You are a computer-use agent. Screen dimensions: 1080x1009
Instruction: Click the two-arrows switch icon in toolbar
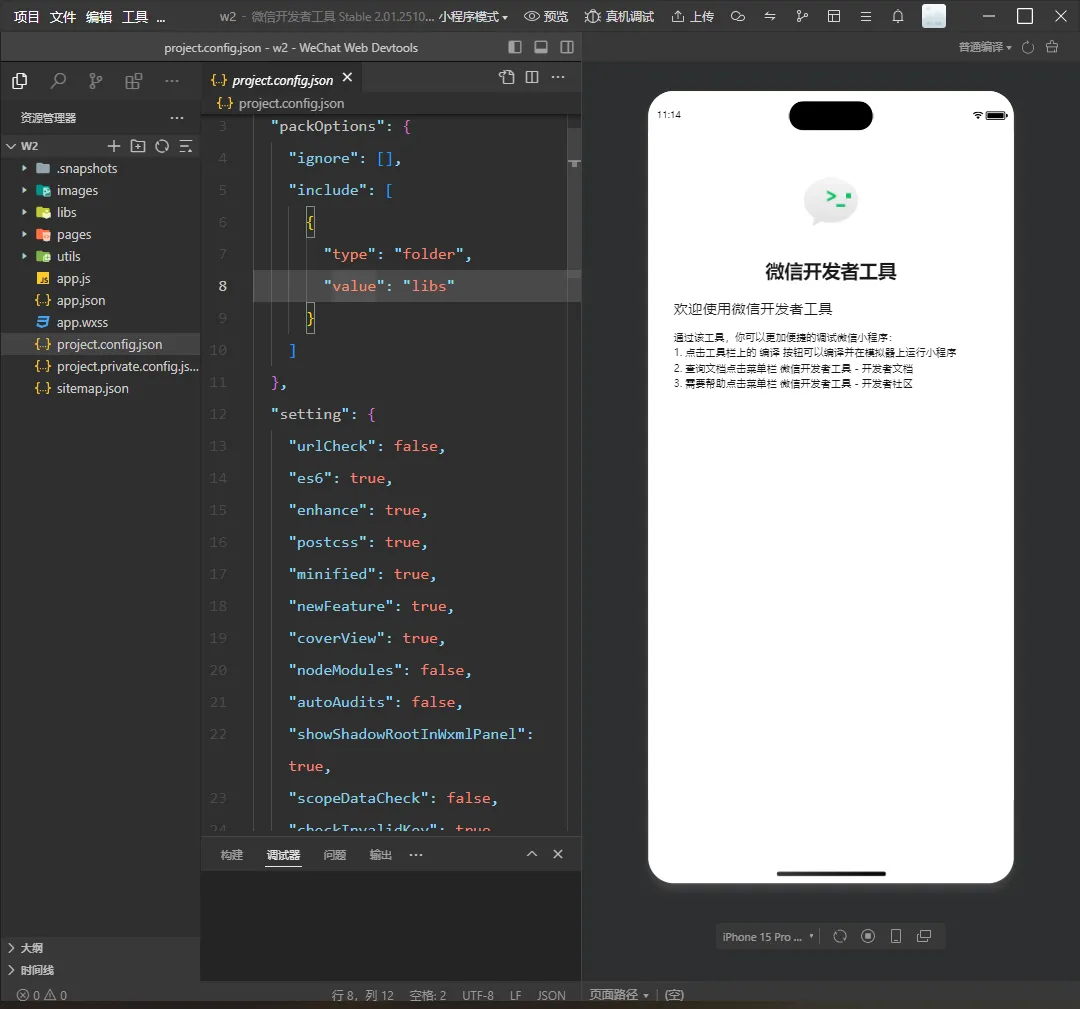(x=770, y=16)
